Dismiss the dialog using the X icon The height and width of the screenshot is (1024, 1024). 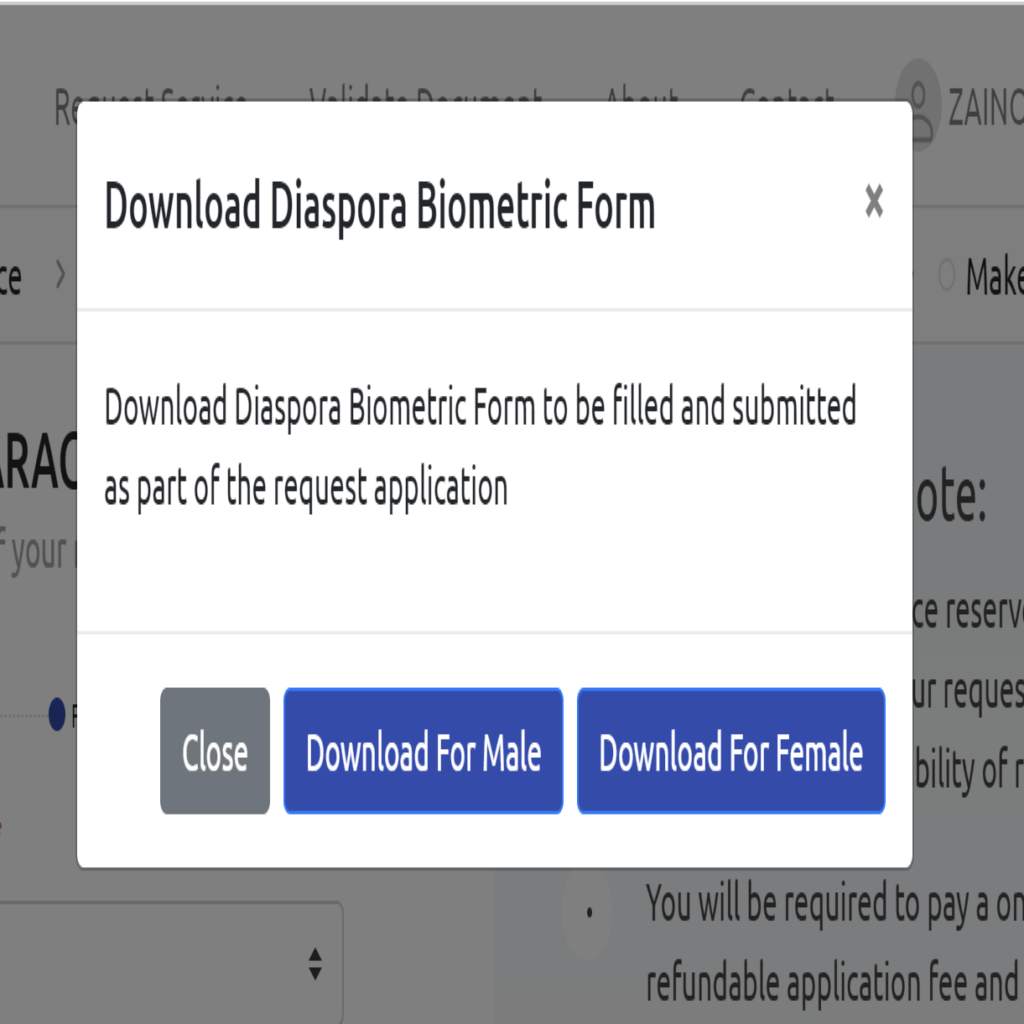(x=874, y=203)
